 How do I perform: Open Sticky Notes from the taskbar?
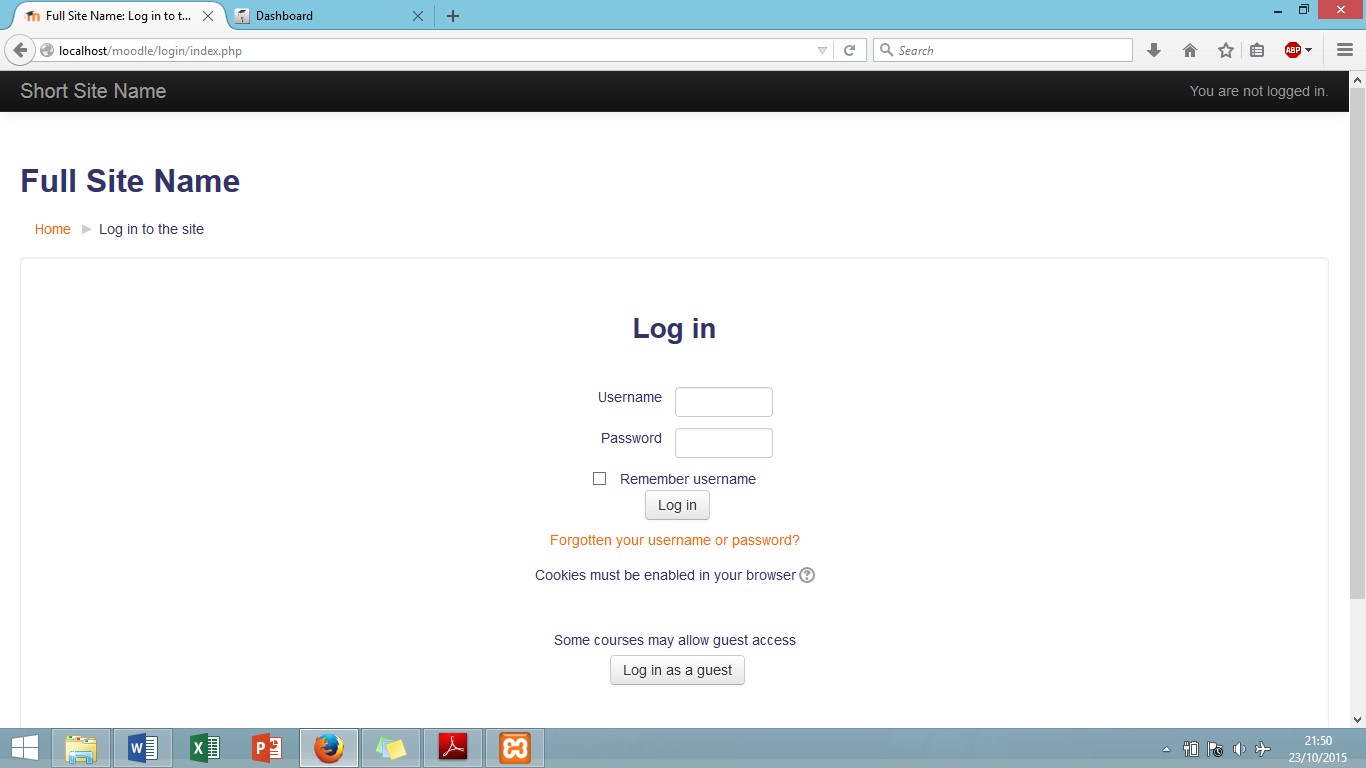point(391,748)
